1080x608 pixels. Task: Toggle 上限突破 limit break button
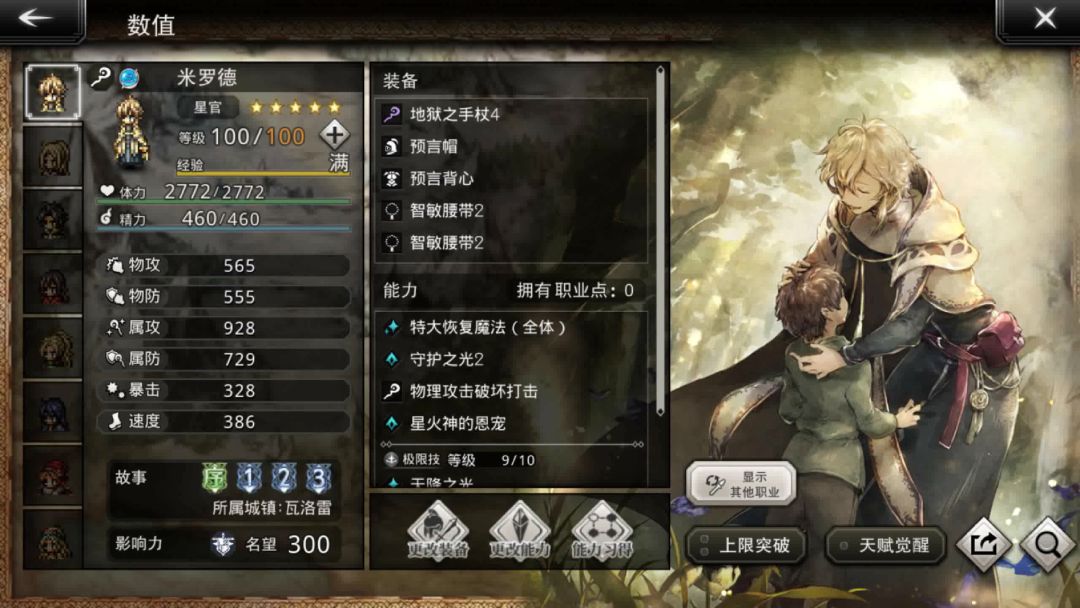click(746, 545)
